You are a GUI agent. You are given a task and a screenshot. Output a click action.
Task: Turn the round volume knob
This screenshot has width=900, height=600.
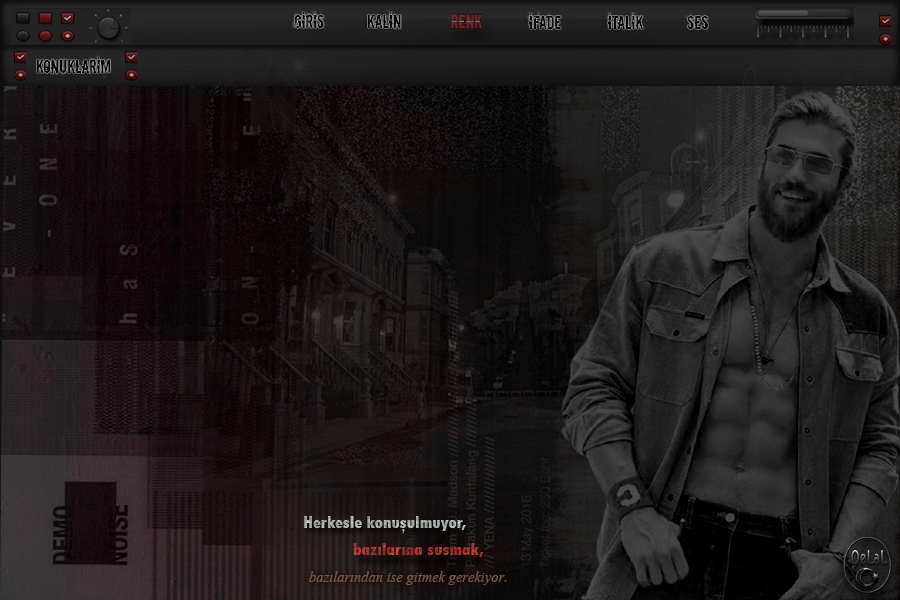click(x=108, y=27)
